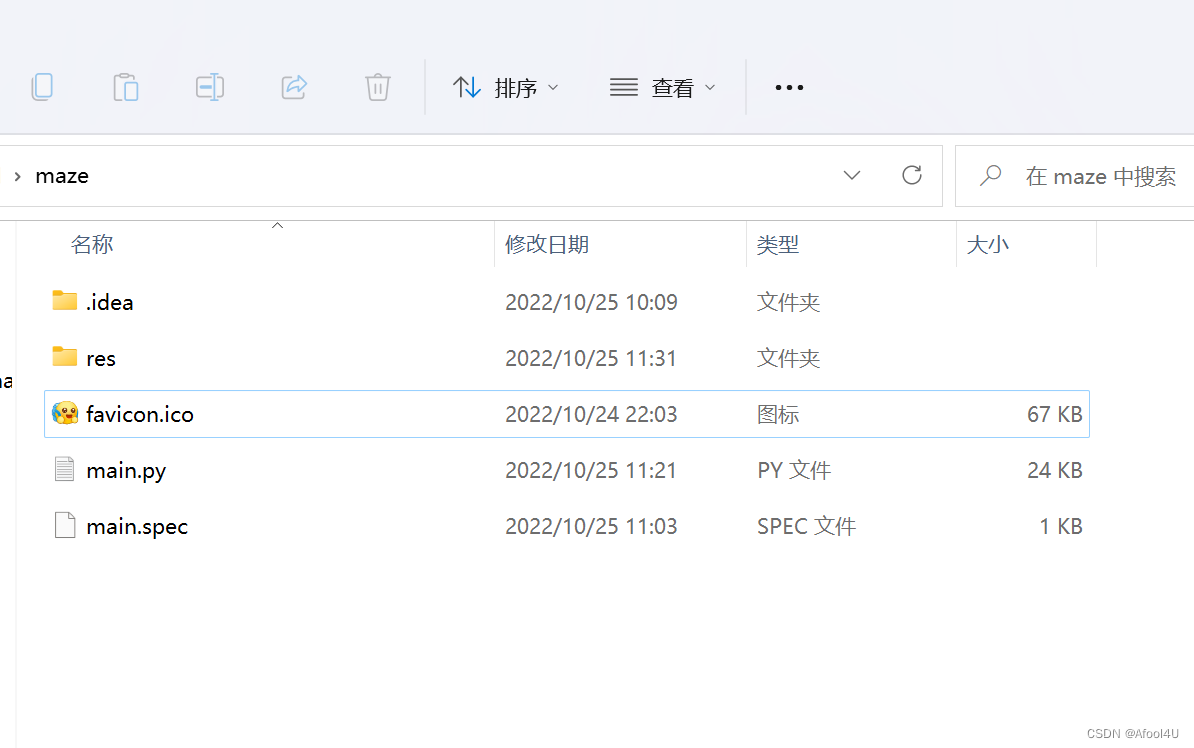The image size is (1194, 748).
Task: Click the Delete trash can icon
Action: [x=377, y=88]
